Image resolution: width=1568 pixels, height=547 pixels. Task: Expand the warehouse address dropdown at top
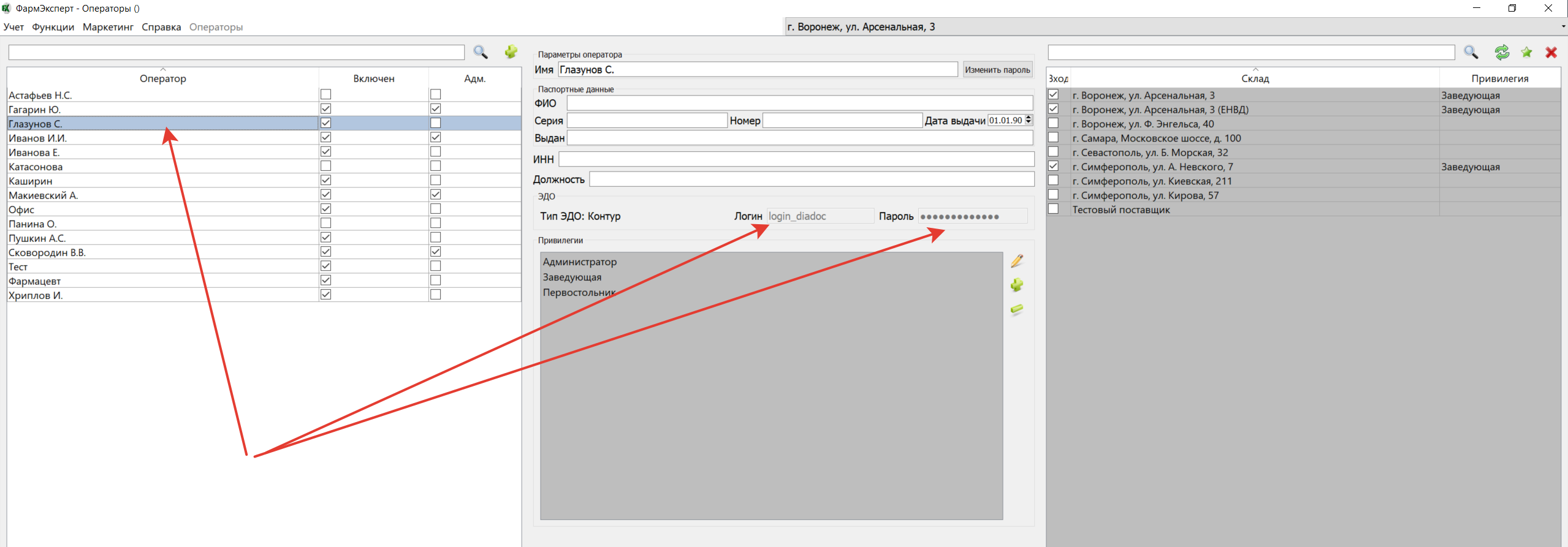(1562, 27)
